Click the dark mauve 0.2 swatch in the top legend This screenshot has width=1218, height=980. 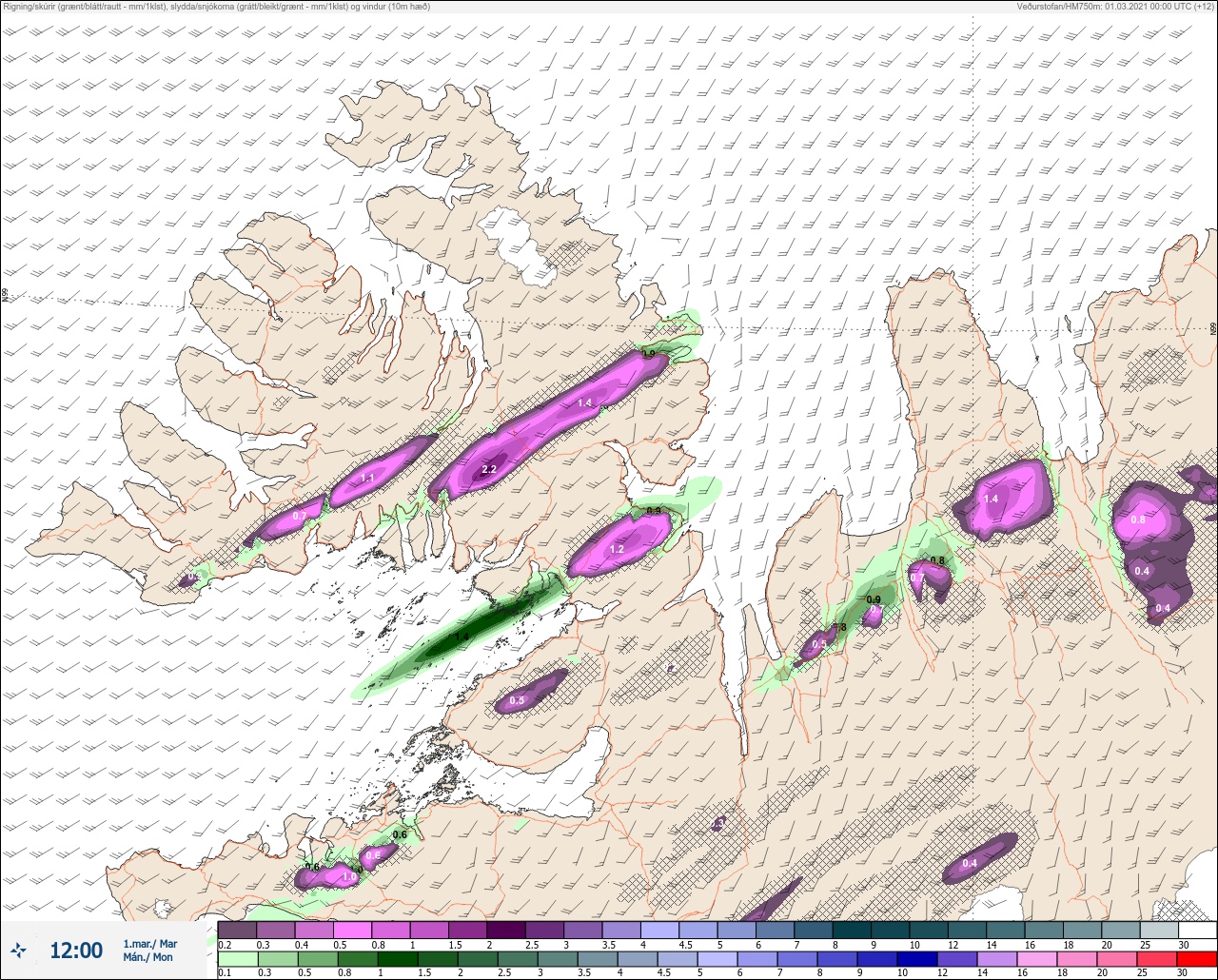pos(238,930)
